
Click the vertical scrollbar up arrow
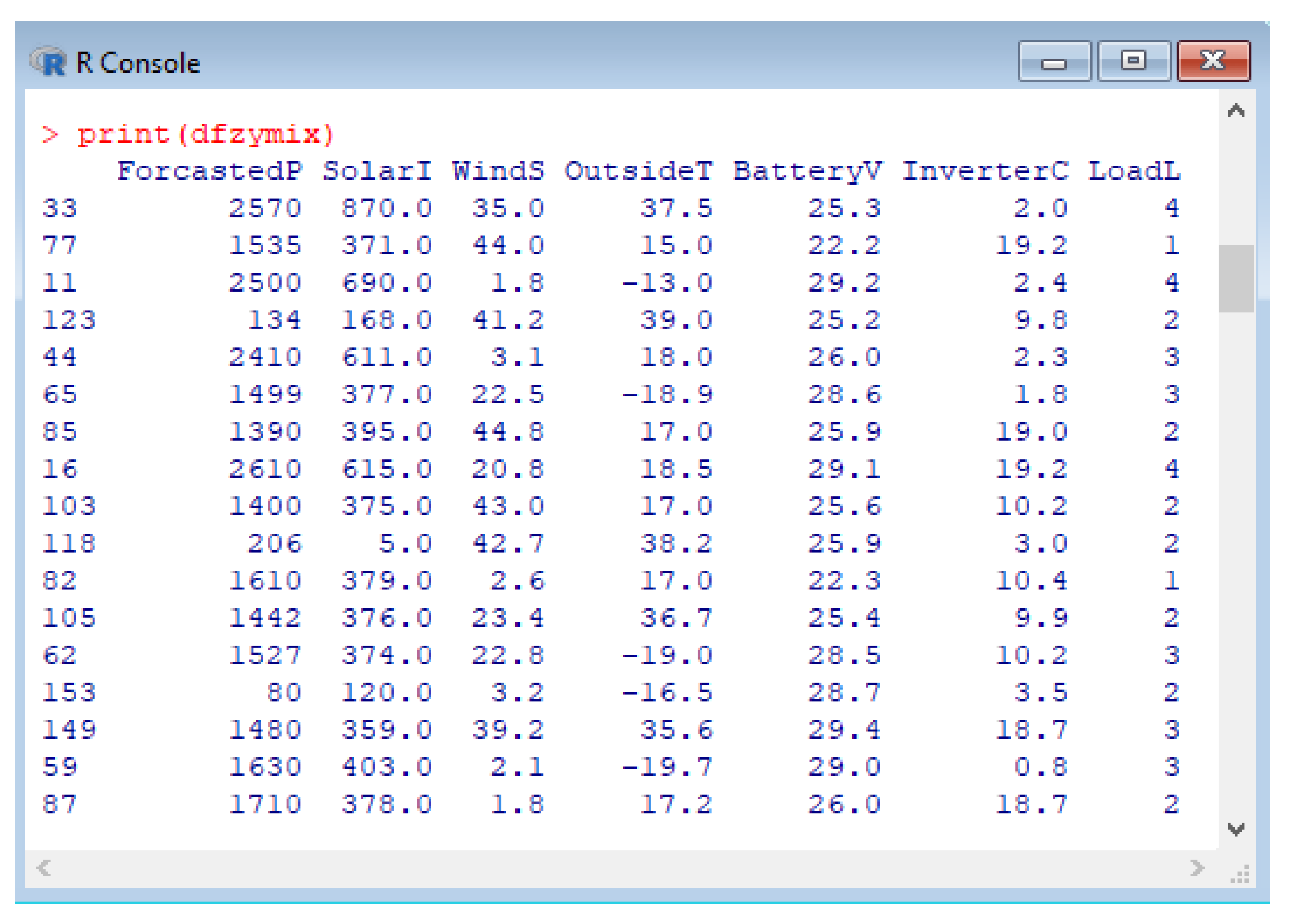[1235, 110]
